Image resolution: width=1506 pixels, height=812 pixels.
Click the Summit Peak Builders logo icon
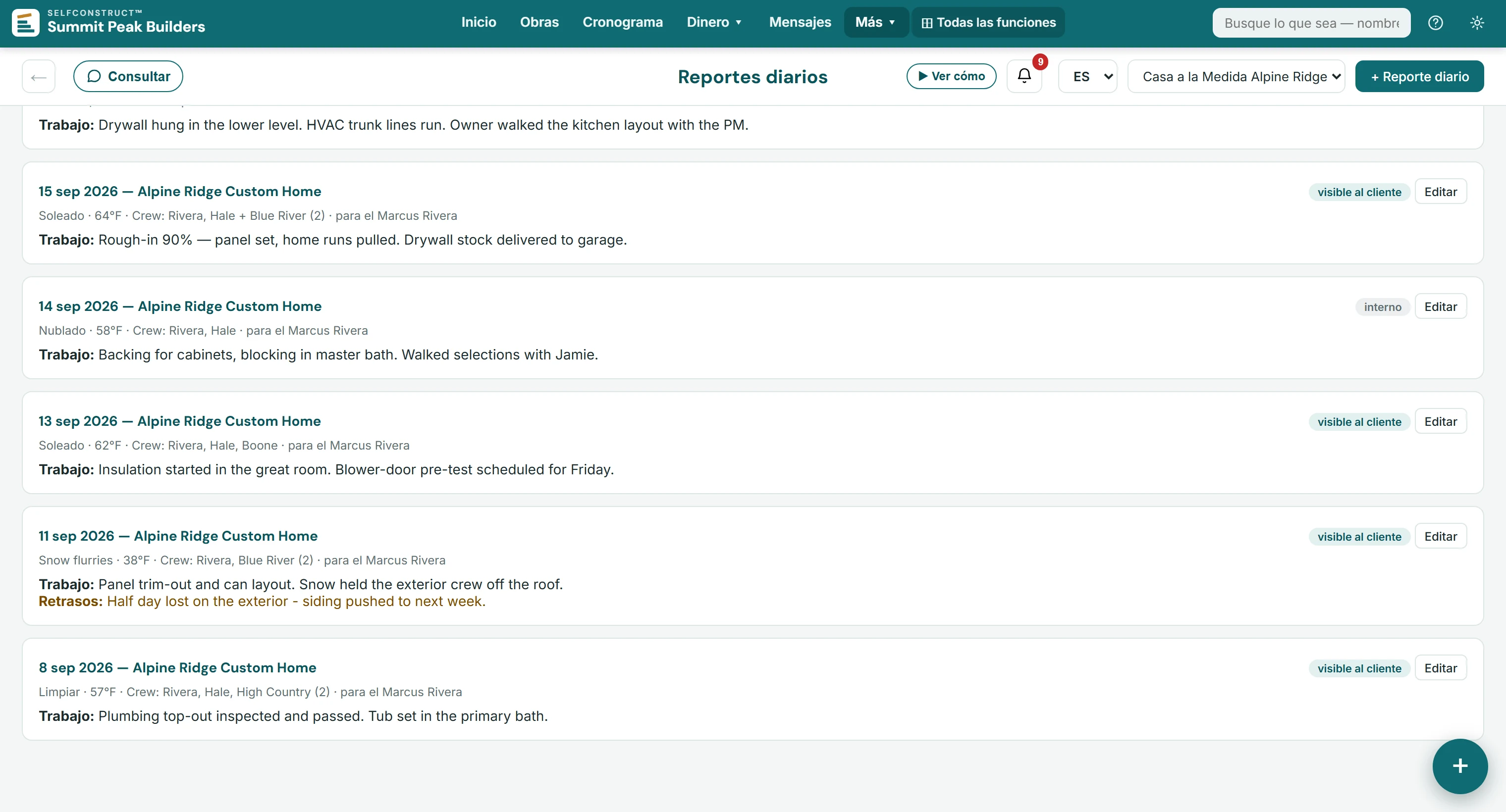[x=26, y=23]
